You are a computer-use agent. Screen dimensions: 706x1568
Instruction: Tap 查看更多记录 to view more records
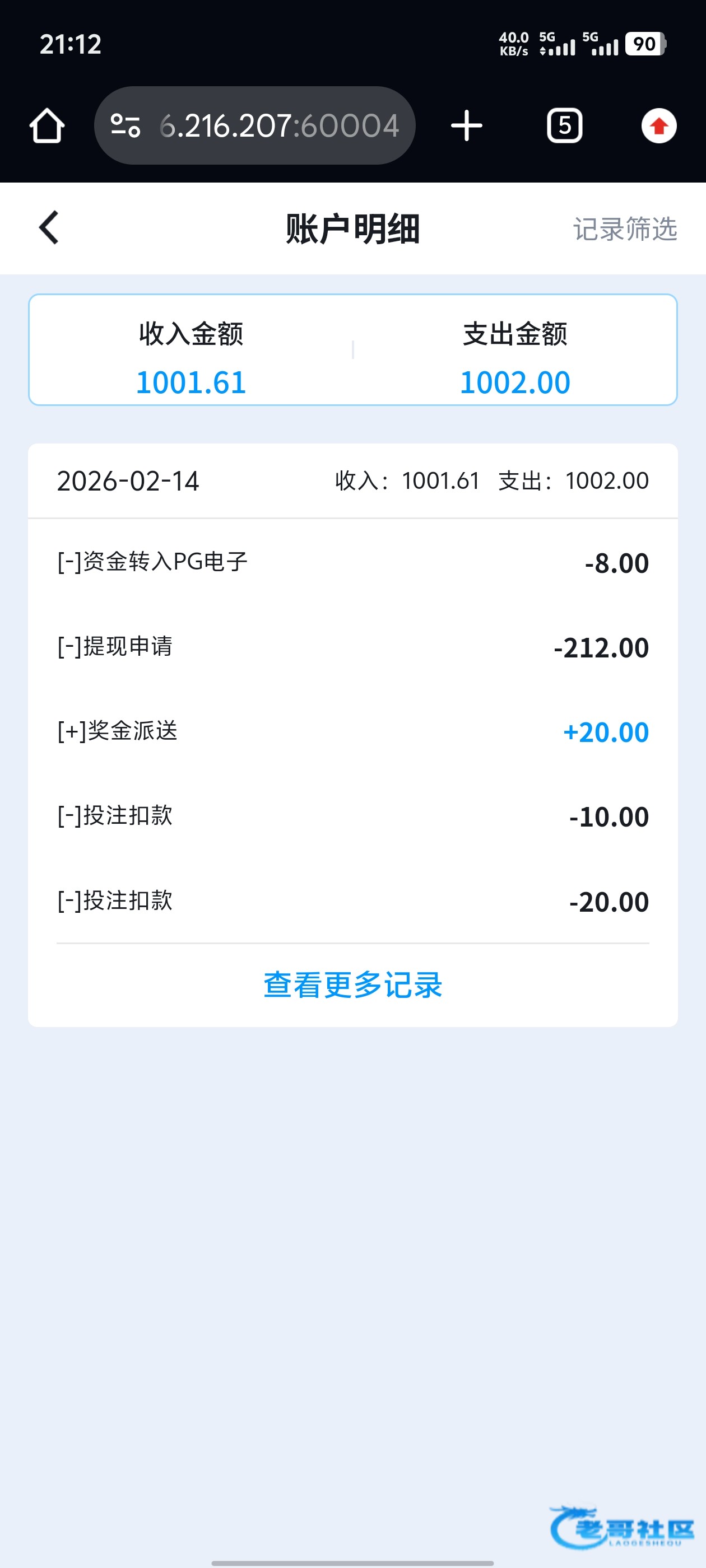pyautogui.click(x=352, y=984)
